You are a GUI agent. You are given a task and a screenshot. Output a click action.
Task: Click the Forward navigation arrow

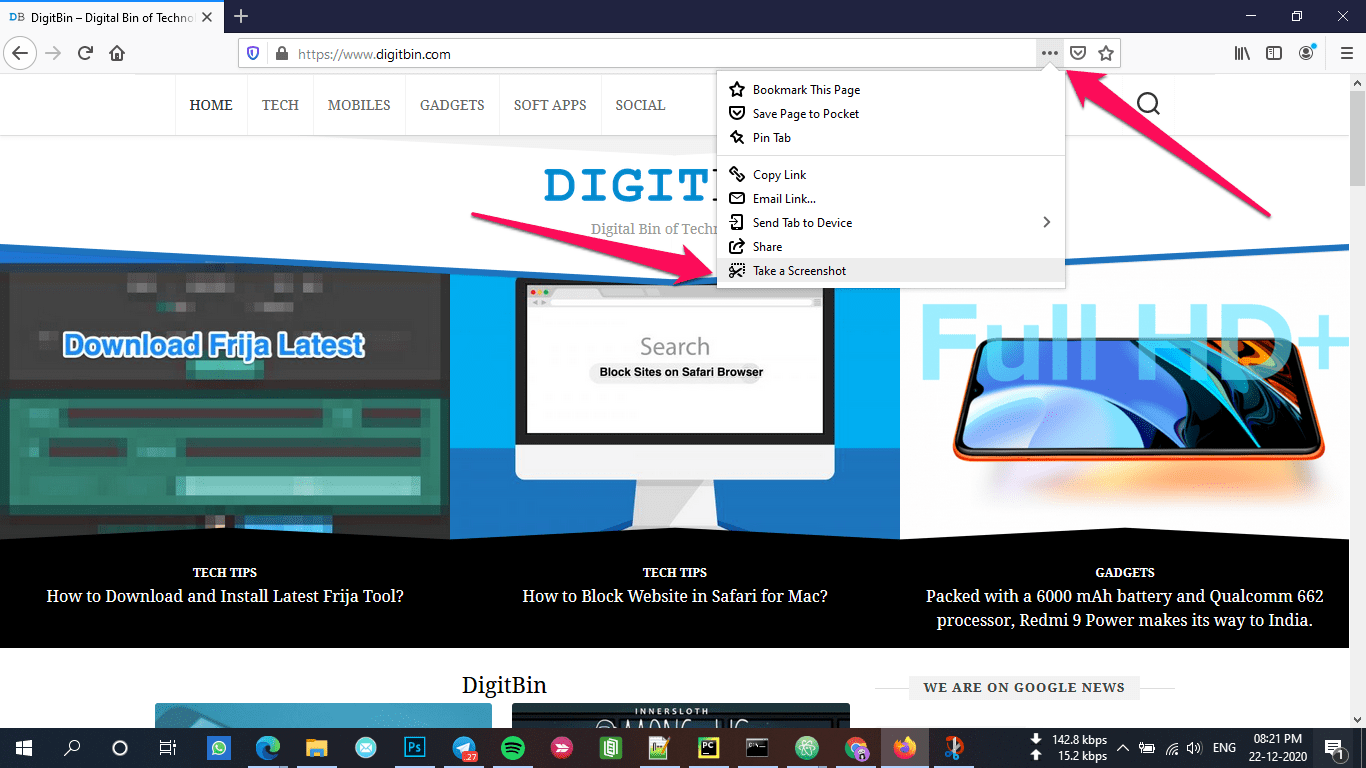(x=53, y=53)
